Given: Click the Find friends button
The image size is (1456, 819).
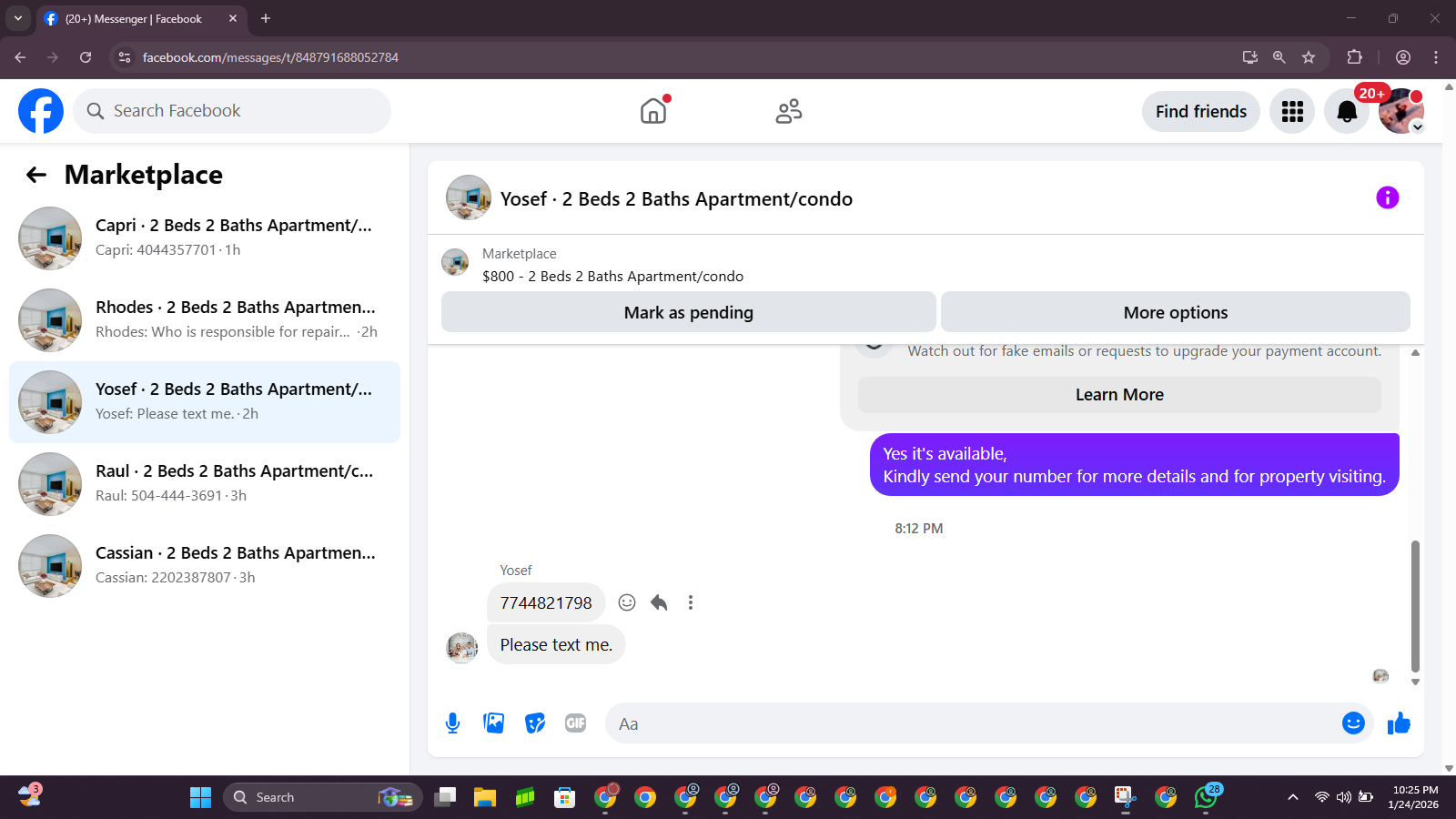Looking at the screenshot, I should (1201, 111).
